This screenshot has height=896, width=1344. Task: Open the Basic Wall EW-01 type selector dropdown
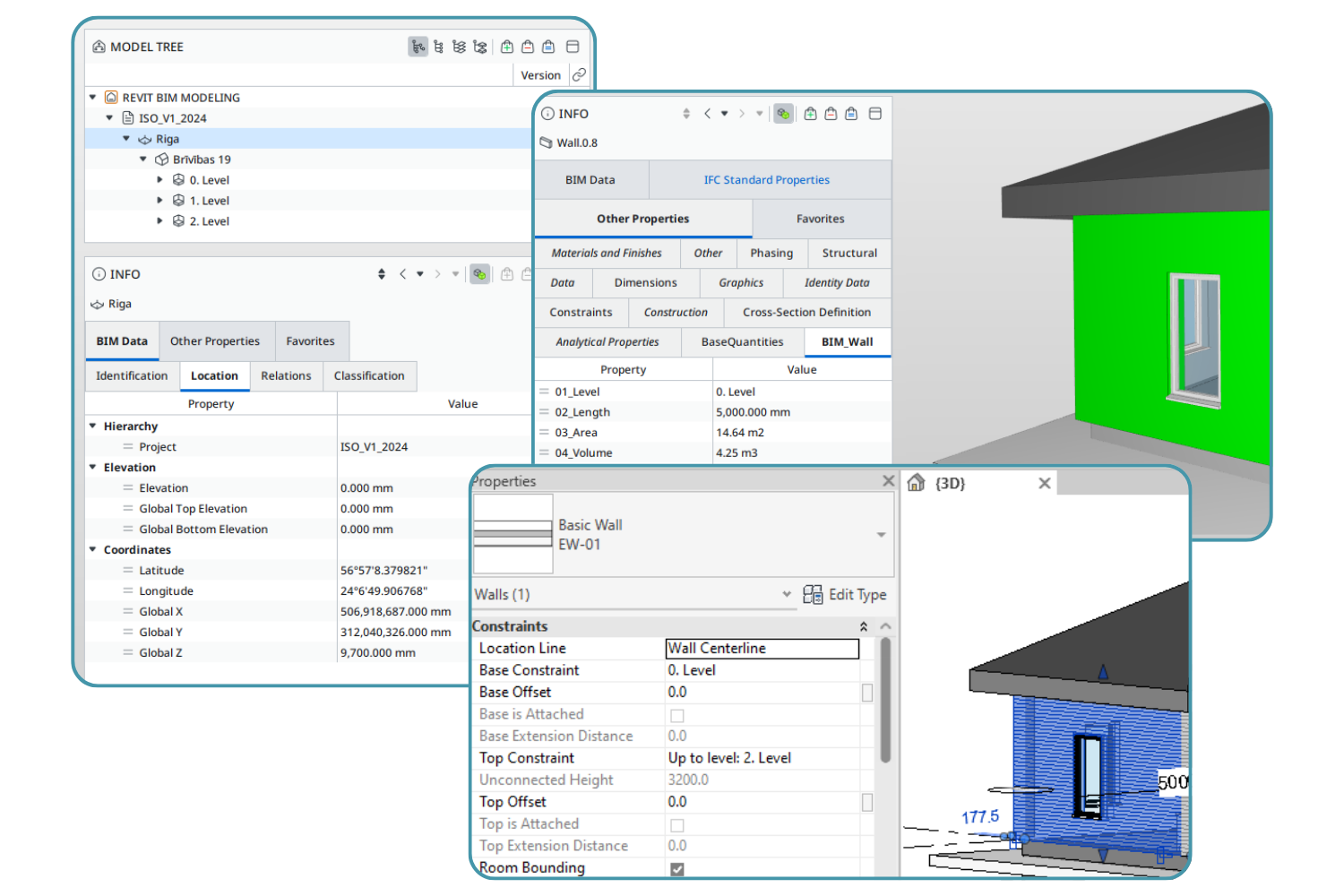(x=881, y=535)
